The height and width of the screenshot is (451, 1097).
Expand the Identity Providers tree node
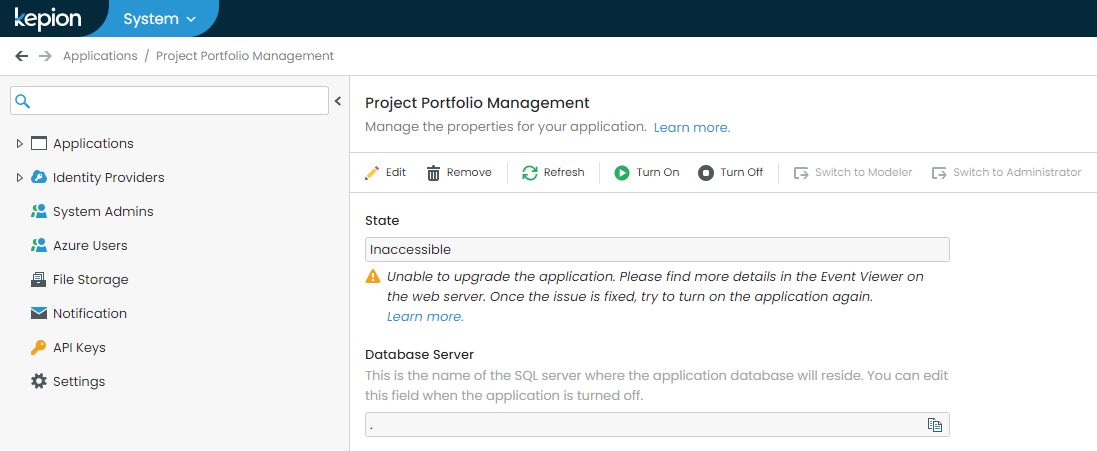point(20,178)
